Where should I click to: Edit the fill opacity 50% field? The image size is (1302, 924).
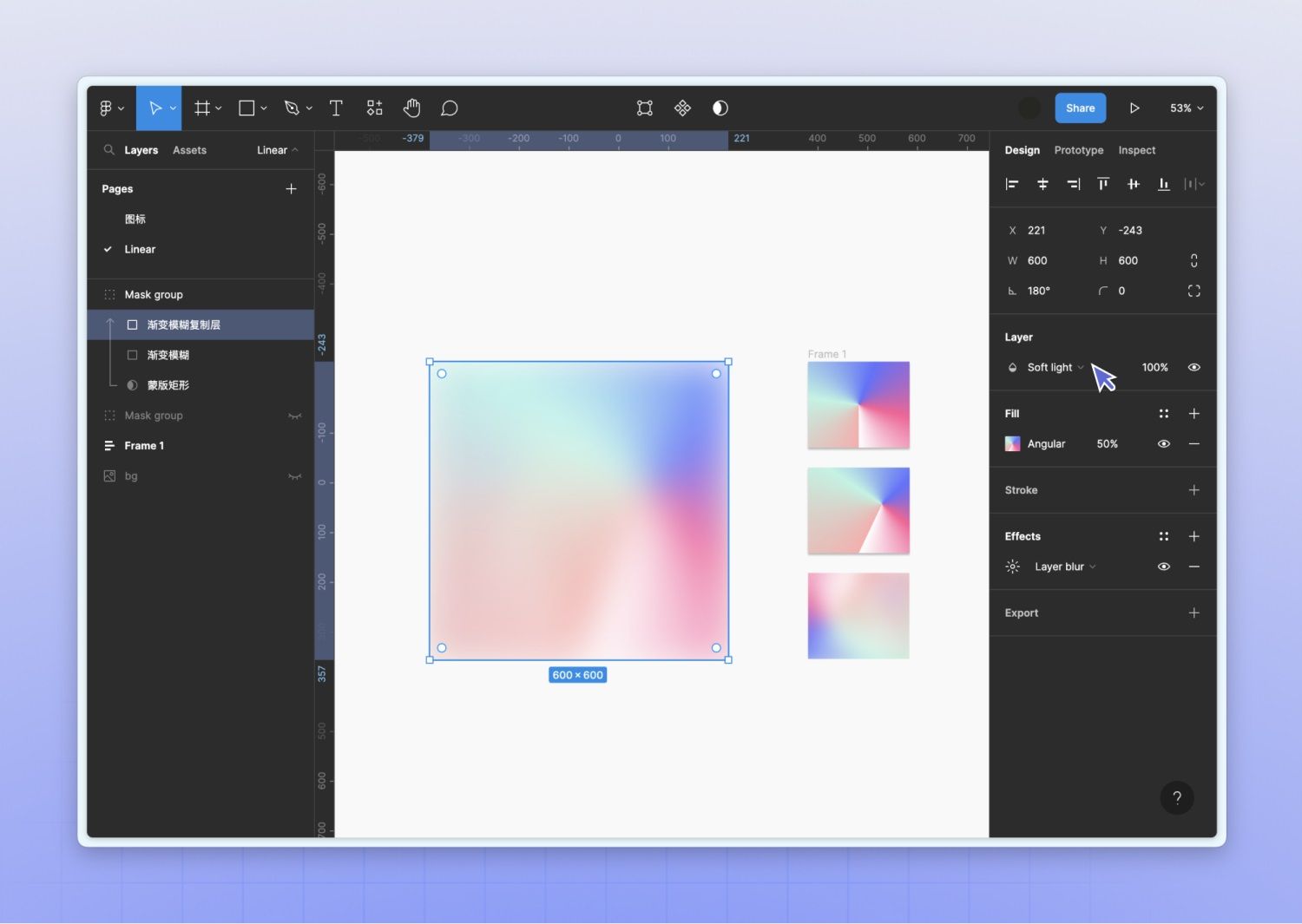[1107, 444]
